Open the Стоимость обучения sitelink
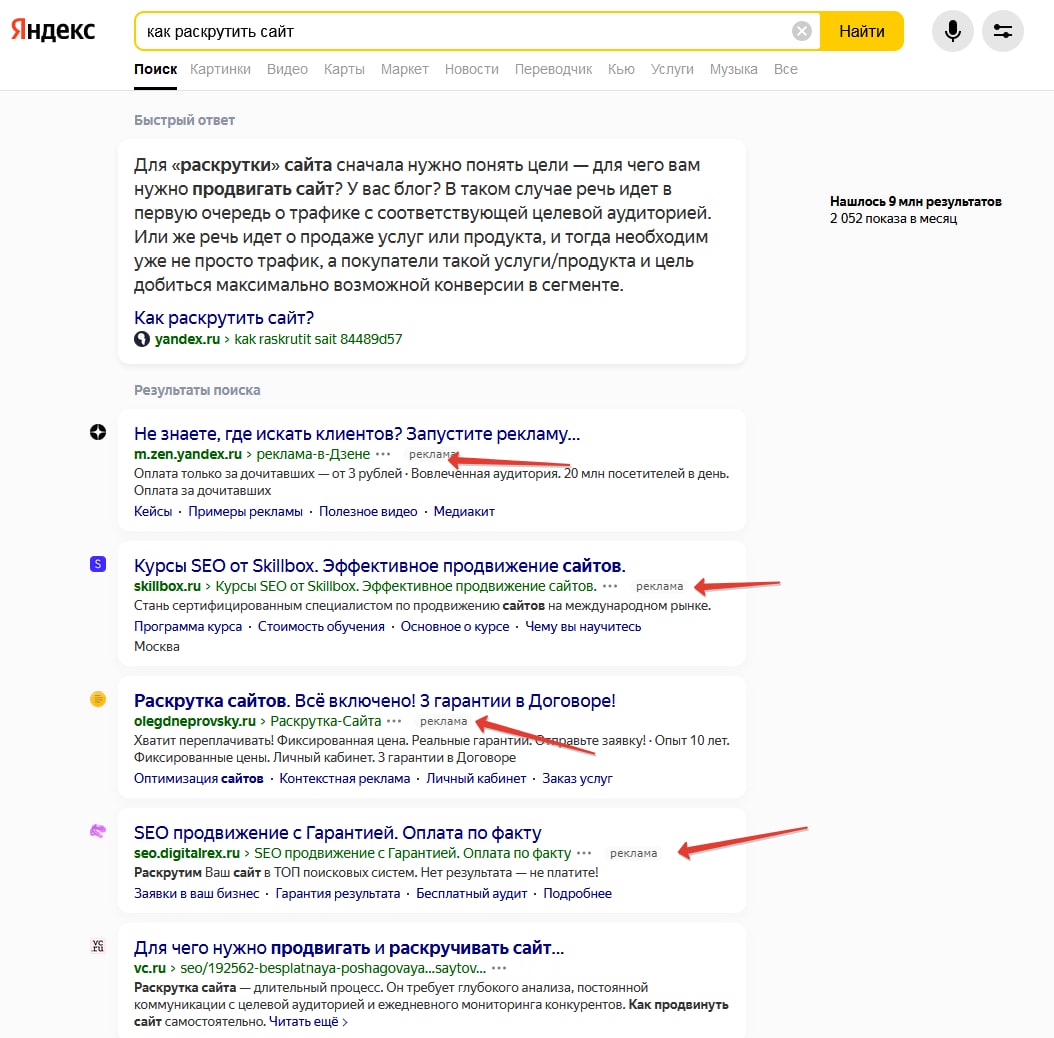This screenshot has width=1054, height=1038. (321, 626)
